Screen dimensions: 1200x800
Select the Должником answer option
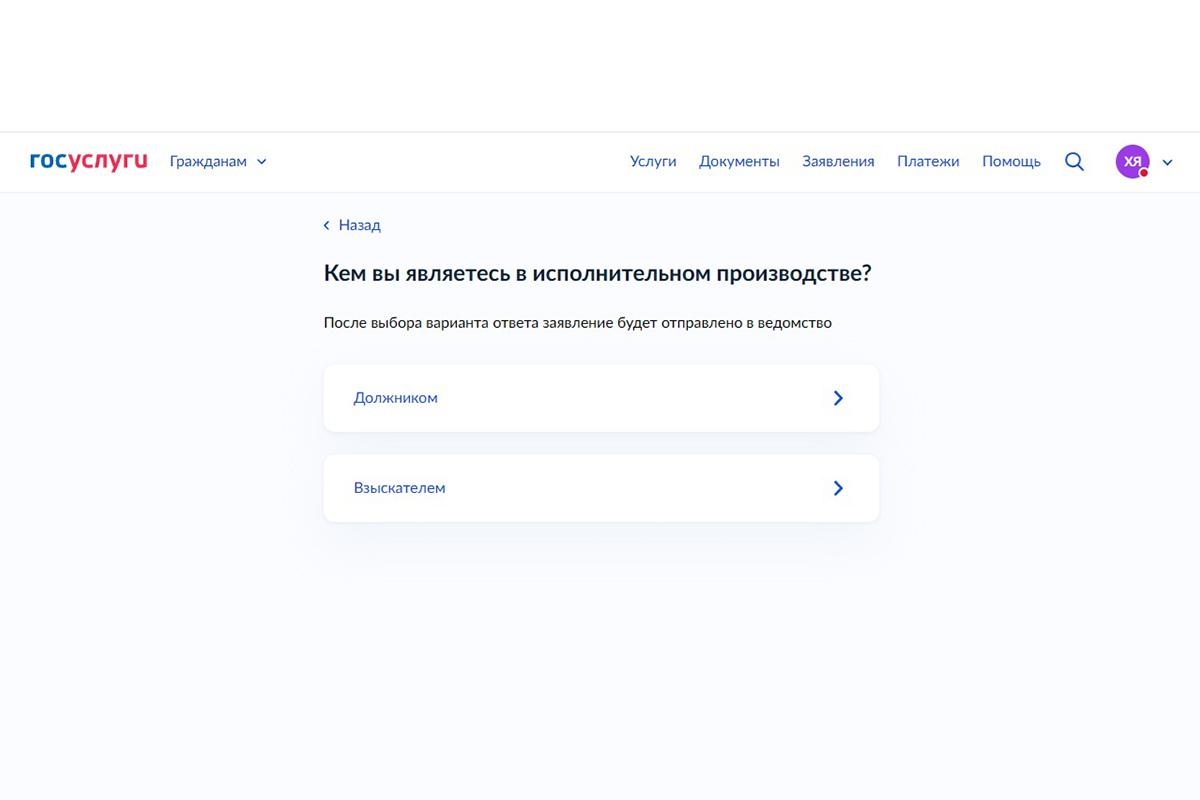pyautogui.click(x=396, y=397)
